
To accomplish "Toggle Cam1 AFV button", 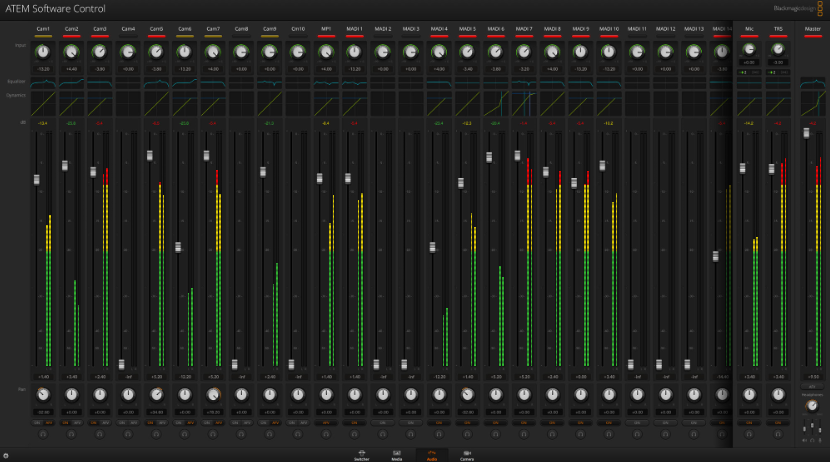I will point(49,422).
